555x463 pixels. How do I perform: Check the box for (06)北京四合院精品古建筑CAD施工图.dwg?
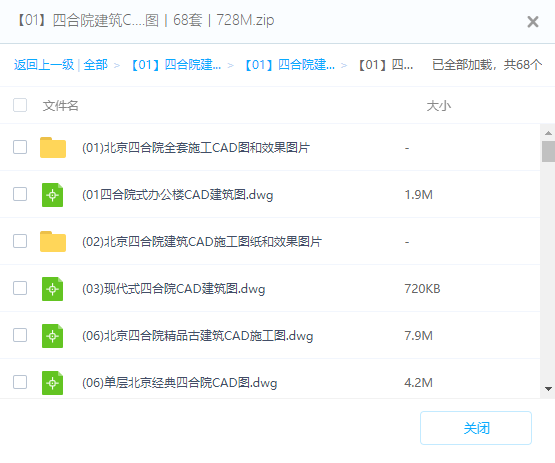[20, 335]
